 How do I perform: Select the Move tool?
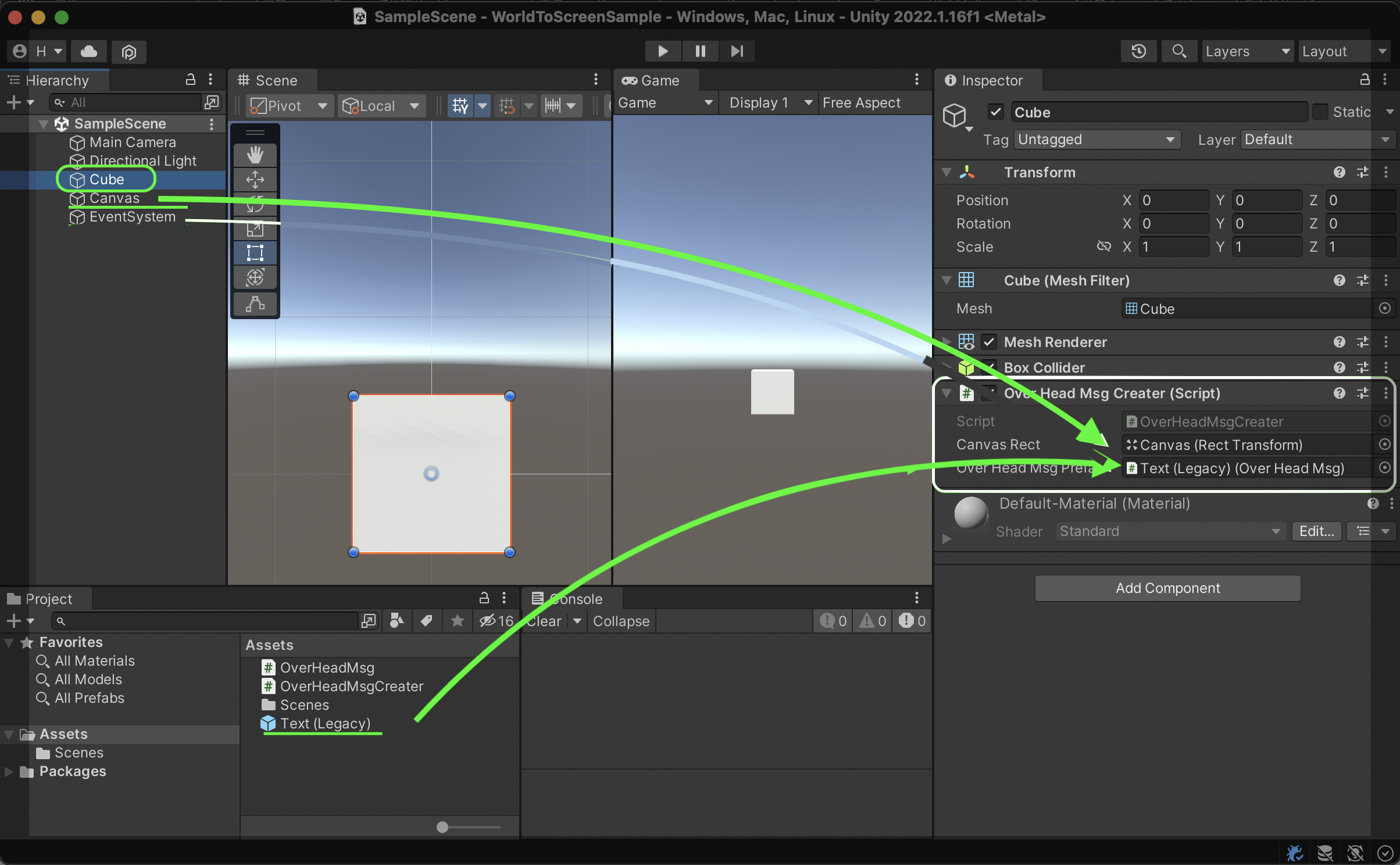click(255, 180)
